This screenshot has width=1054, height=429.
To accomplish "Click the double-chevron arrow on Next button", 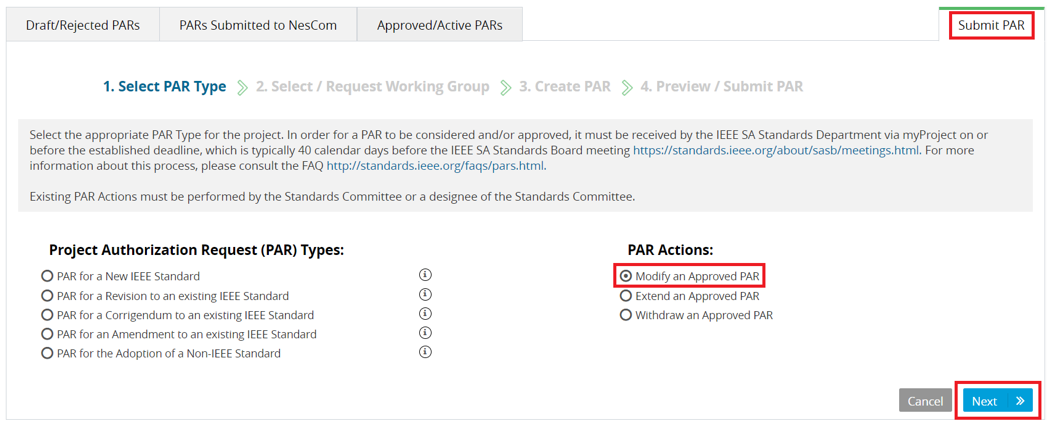I will (x=1020, y=401).
